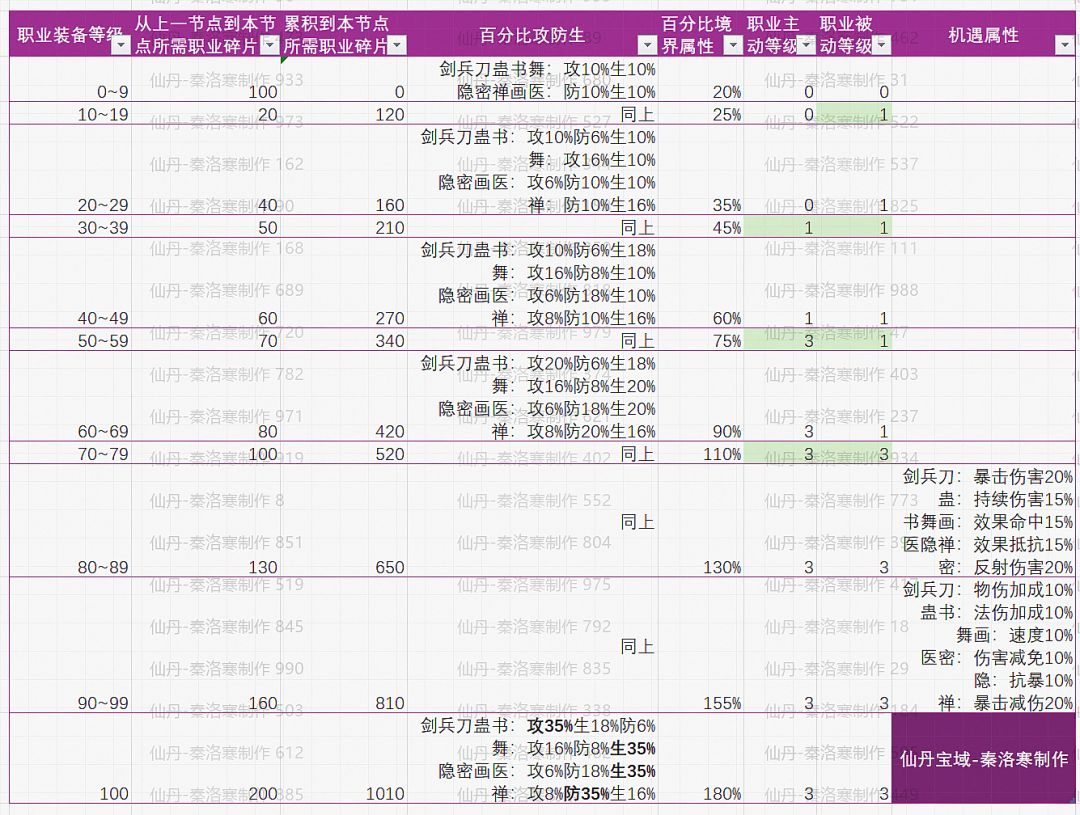Select the 百分比攻防生 header cell text
This screenshot has width=1080, height=815.
(x=532, y=35)
